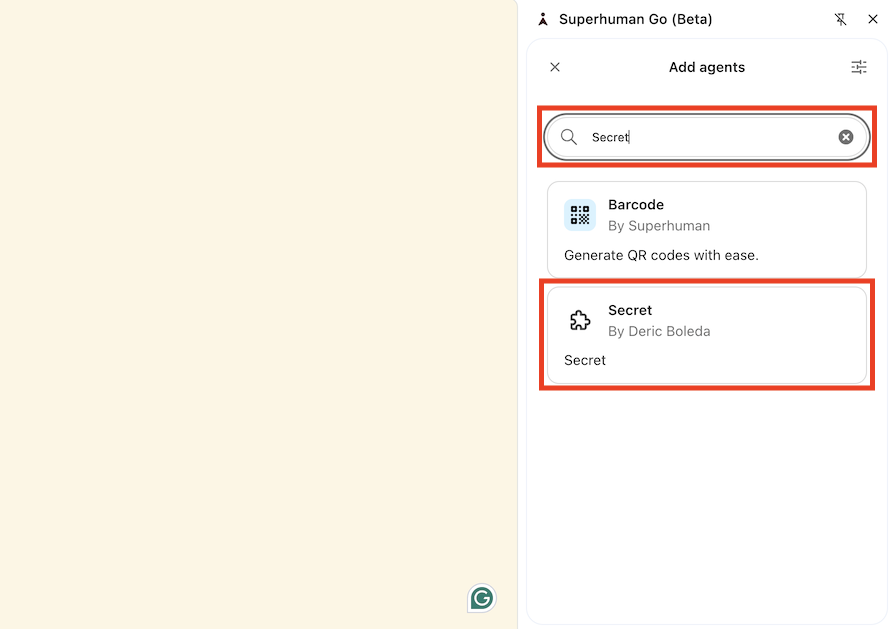Screen dimensions: 894x629
Task: Open agent filter settings via sliders icon
Action: [858, 66]
